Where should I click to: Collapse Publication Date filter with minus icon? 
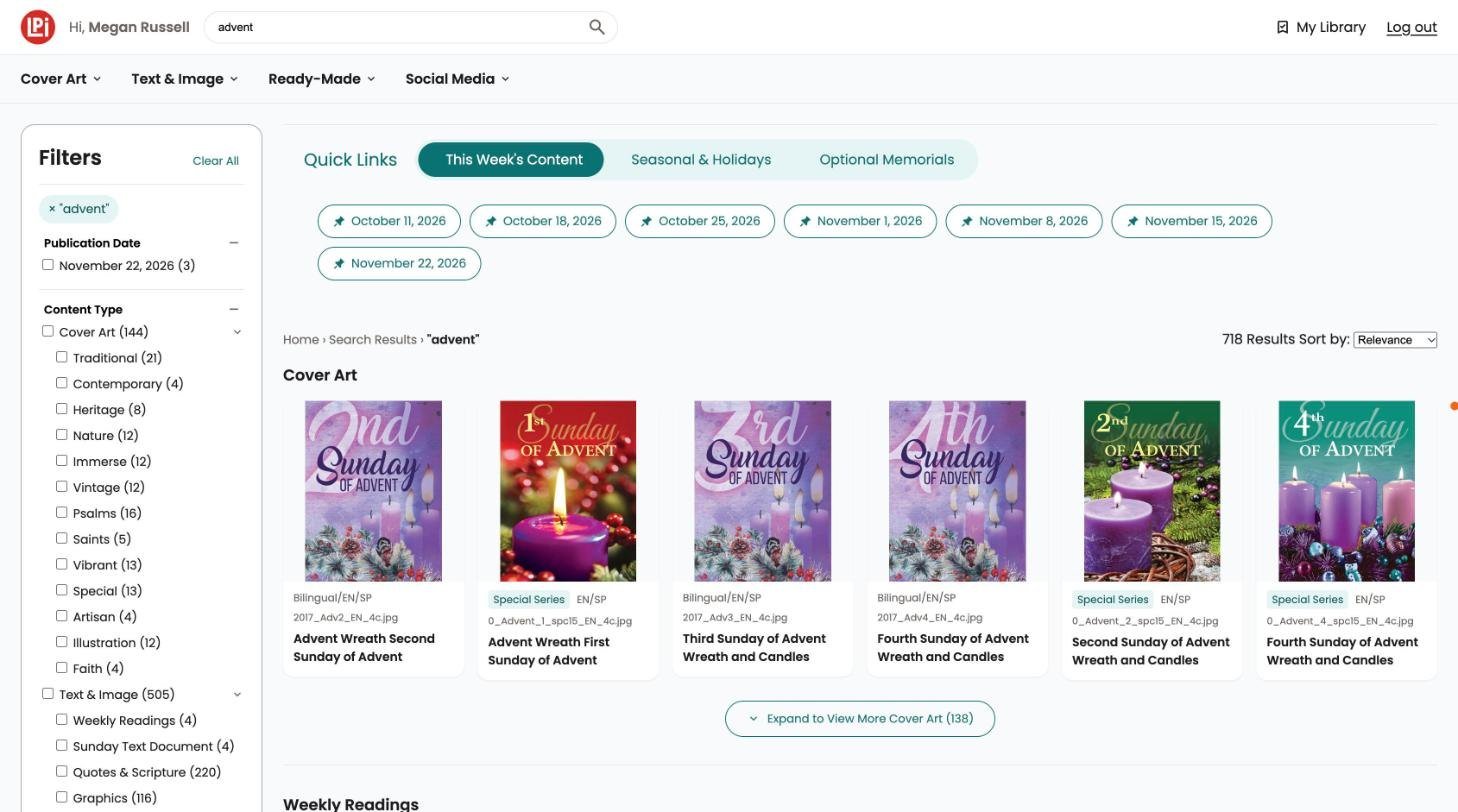pos(234,243)
